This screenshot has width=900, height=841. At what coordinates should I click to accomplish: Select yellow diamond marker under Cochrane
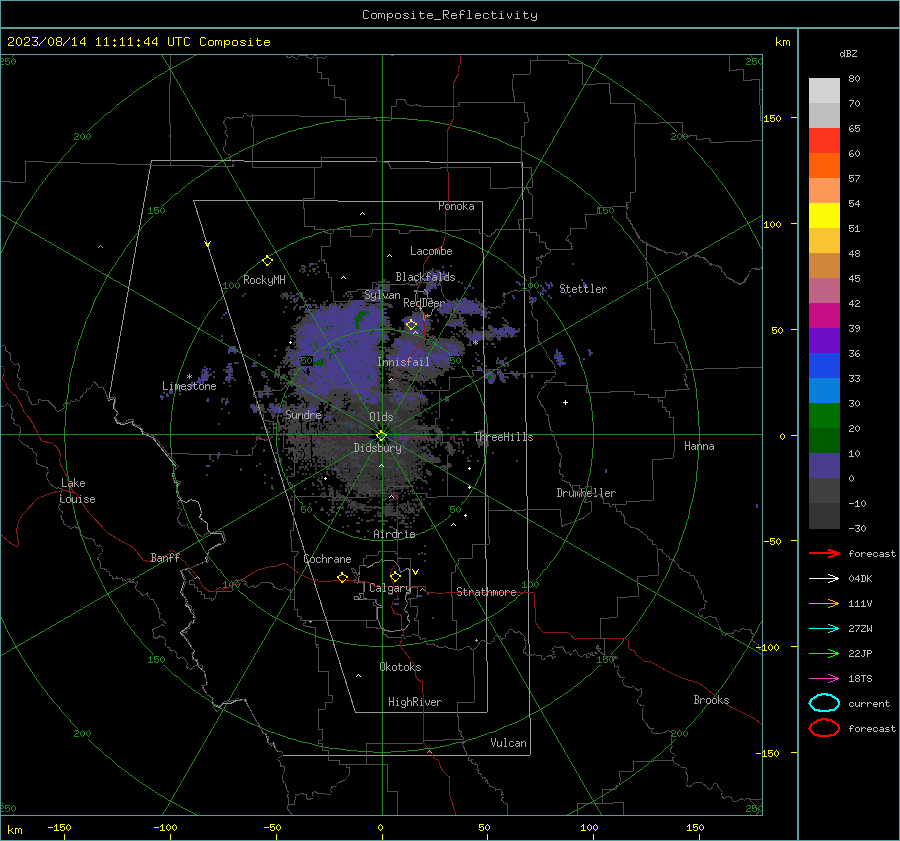point(342,578)
